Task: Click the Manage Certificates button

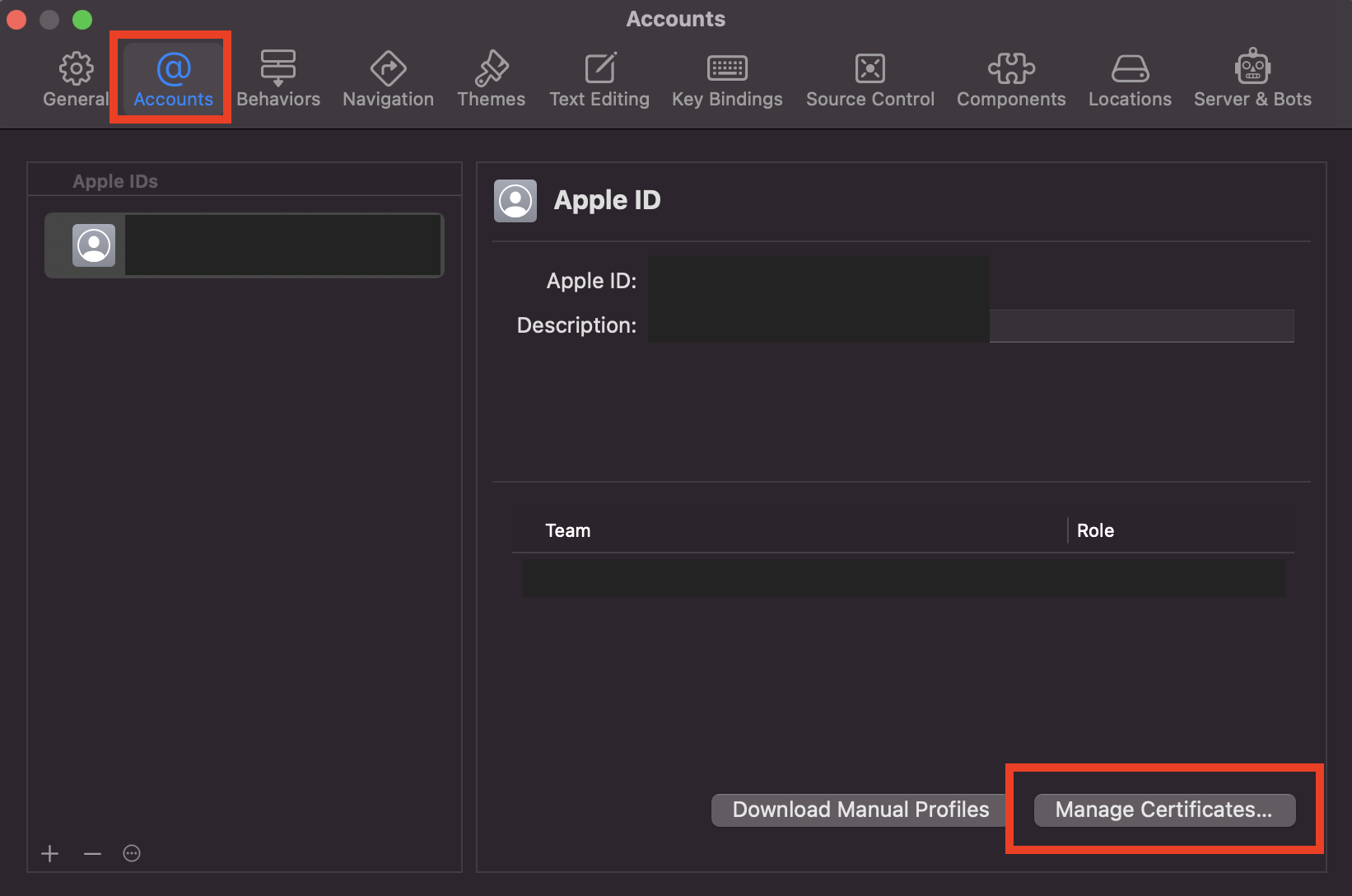Action: click(x=1164, y=810)
